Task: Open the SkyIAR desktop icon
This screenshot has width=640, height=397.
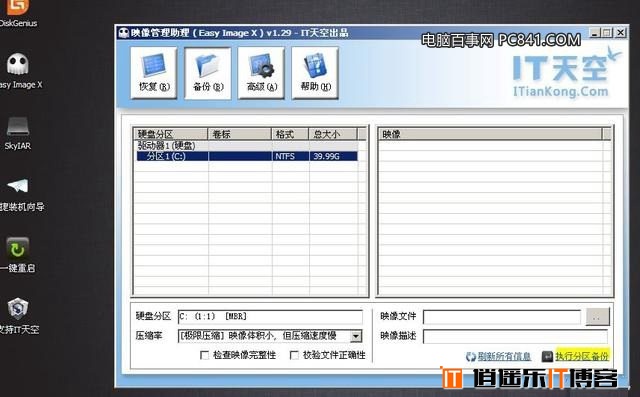Action: (18, 133)
